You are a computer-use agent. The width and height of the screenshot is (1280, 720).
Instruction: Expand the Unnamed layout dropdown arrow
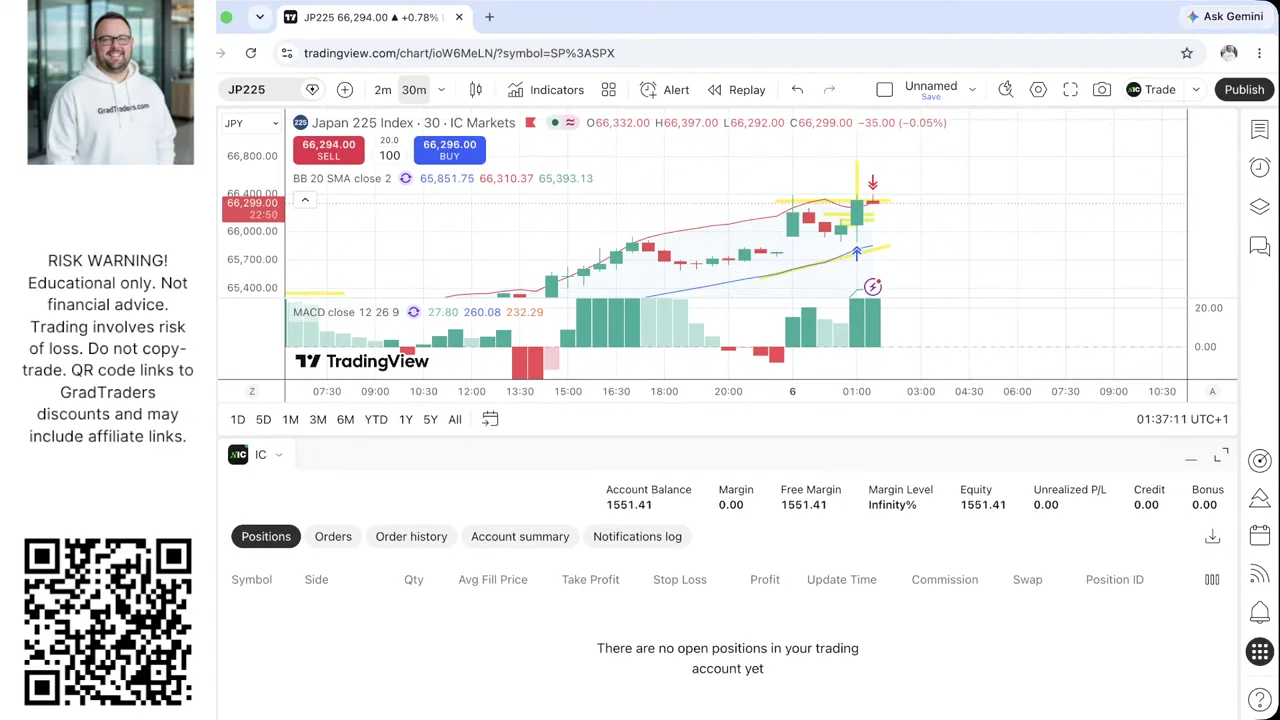click(972, 90)
